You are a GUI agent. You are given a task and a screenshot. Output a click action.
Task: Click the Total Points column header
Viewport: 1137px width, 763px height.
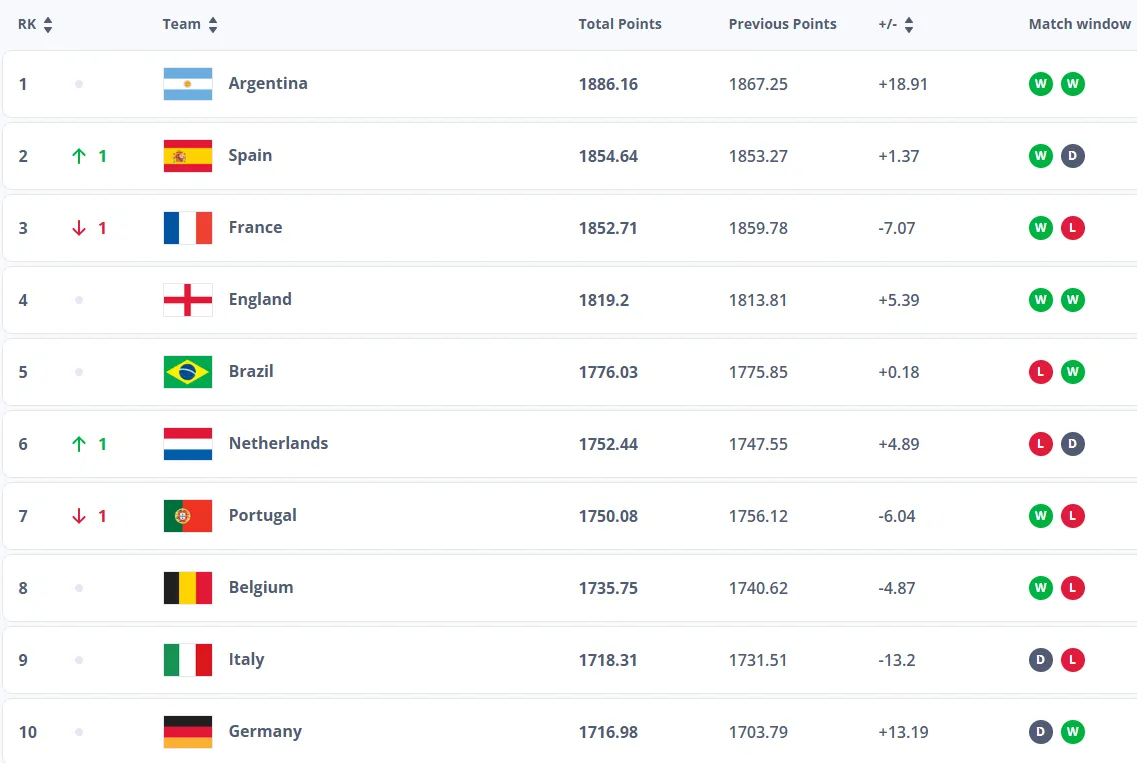(620, 24)
